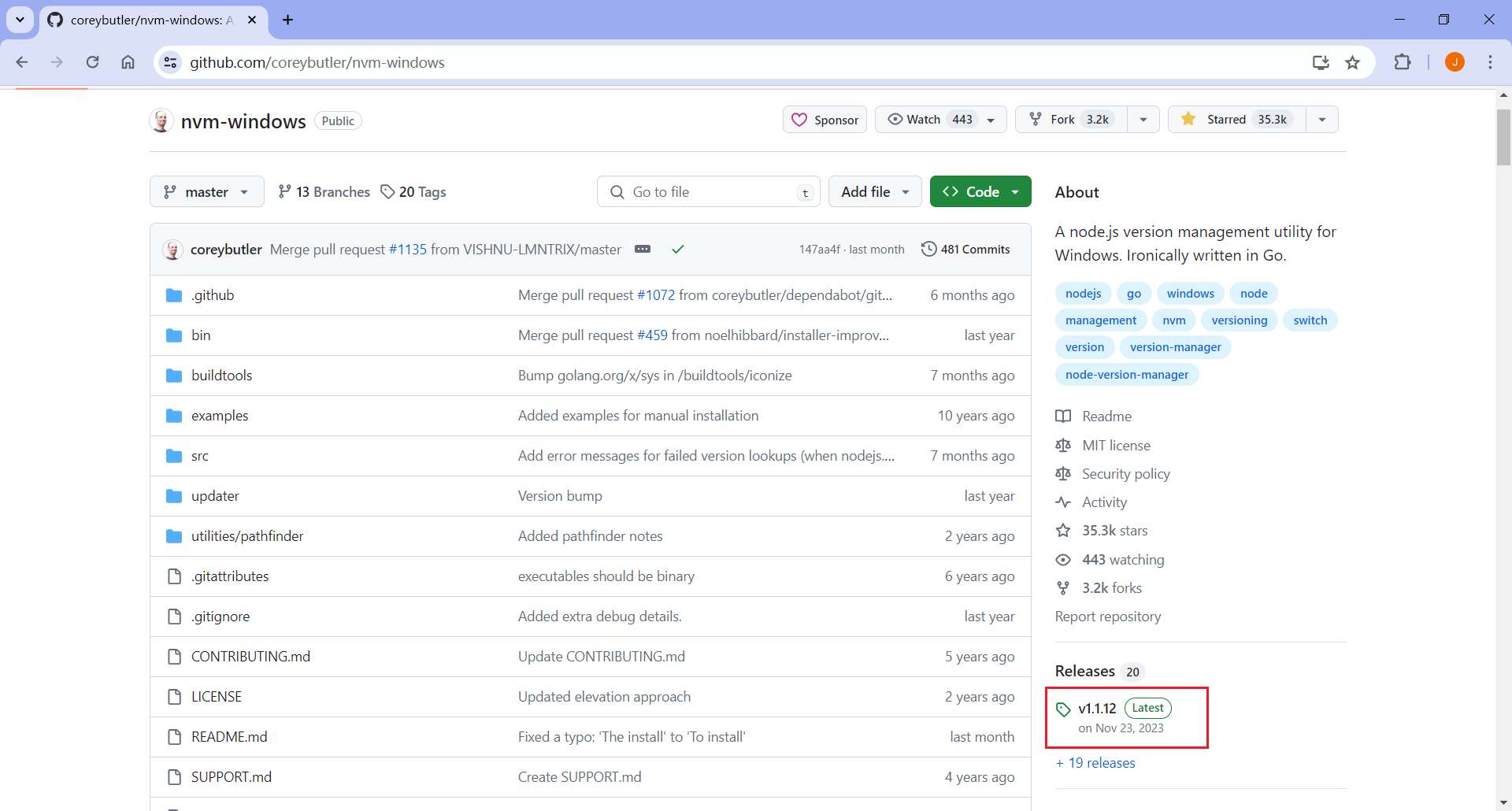This screenshot has width=1512, height=811.
Task: Show the + 19 releases link
Action: [1095, 763]
